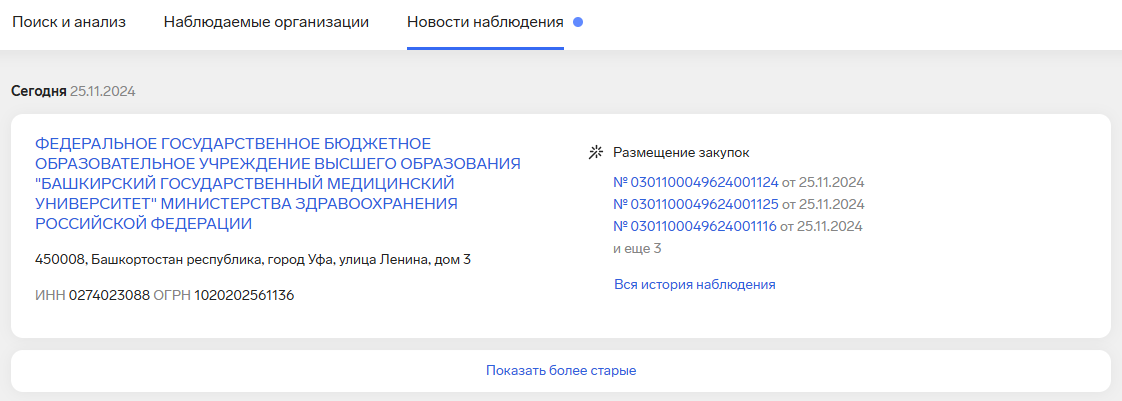The image size is (1122, 401).
Task: Open the Поиск и анализ tab
Action: (x=68, y=22)
